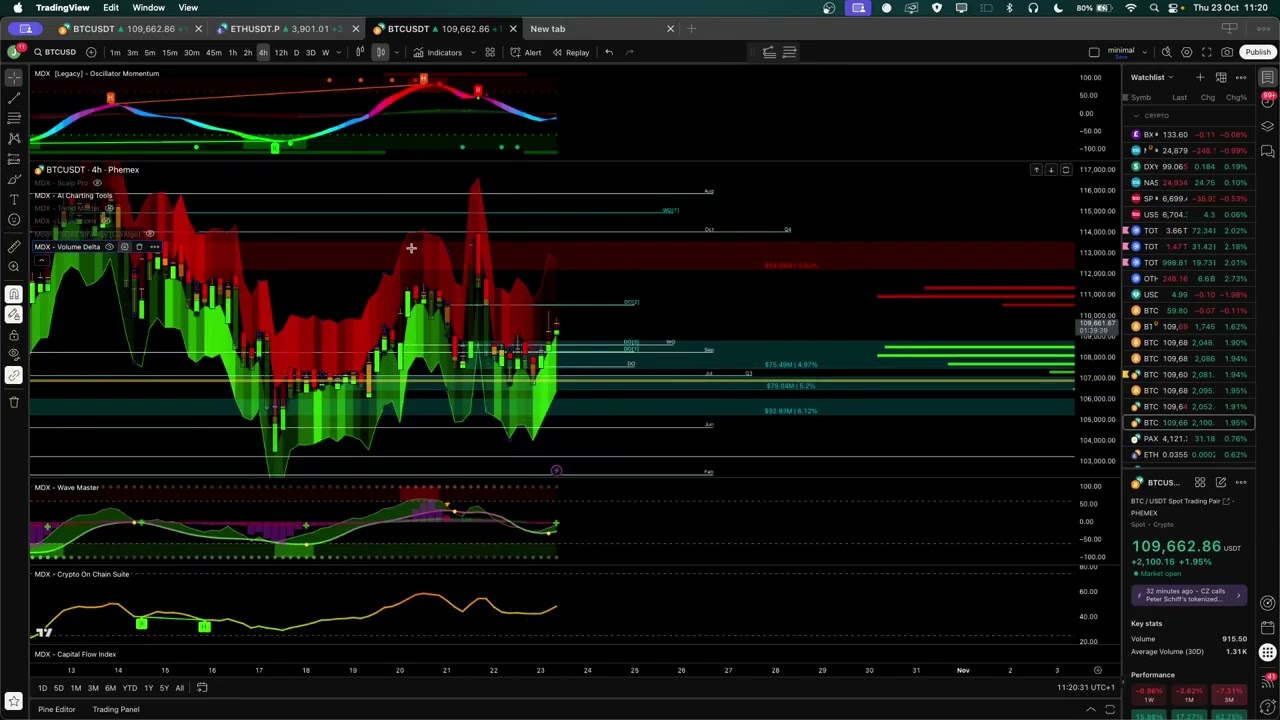Expand the Indicators favorites dropdown

472,52
